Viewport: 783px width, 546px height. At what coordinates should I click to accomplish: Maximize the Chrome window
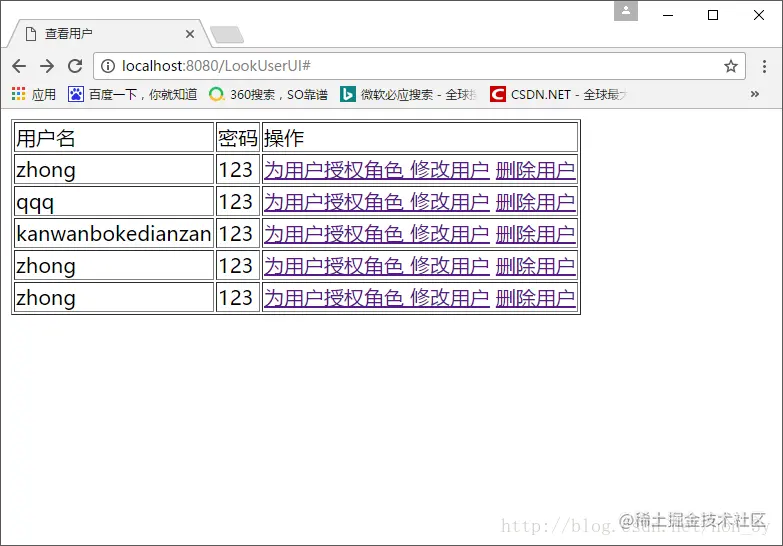[713, 15]
